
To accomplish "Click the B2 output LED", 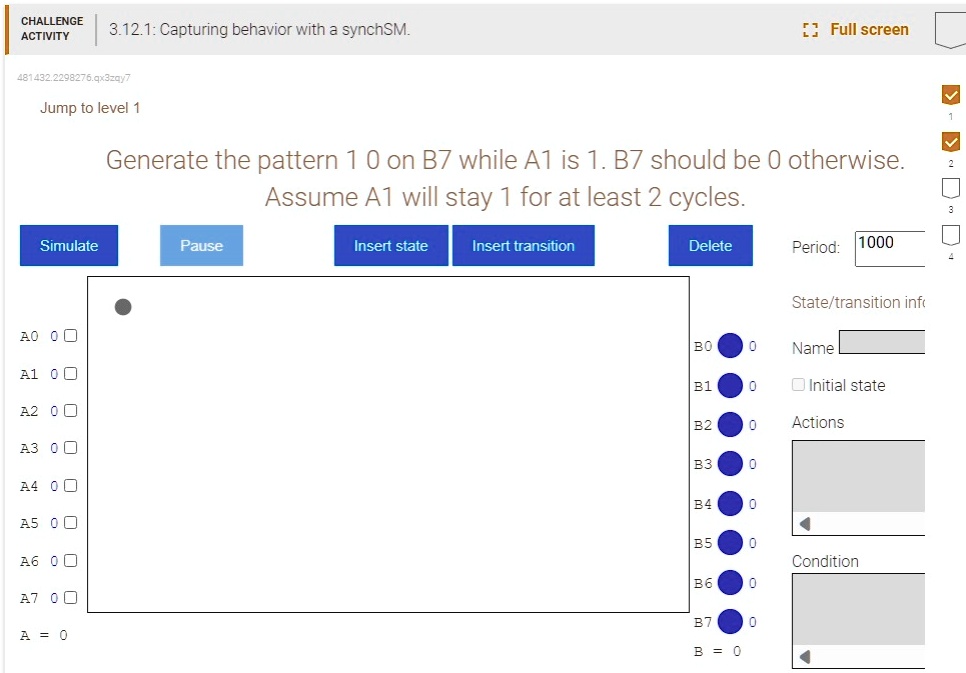I will (x=730, y=424).
